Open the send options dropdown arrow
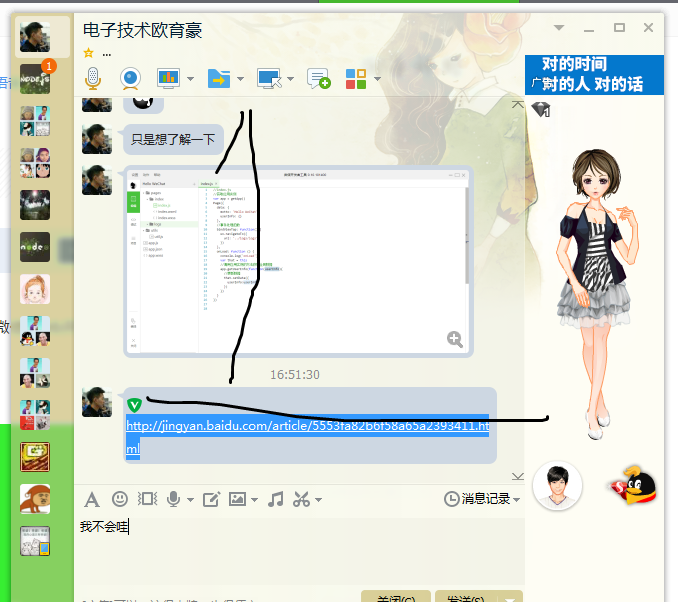678x602 pixels. tap(510, 599)
